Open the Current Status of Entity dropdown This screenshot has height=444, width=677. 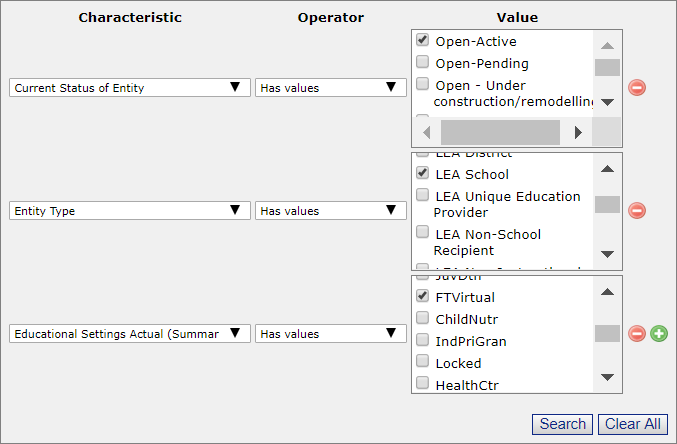coord(129,88)
